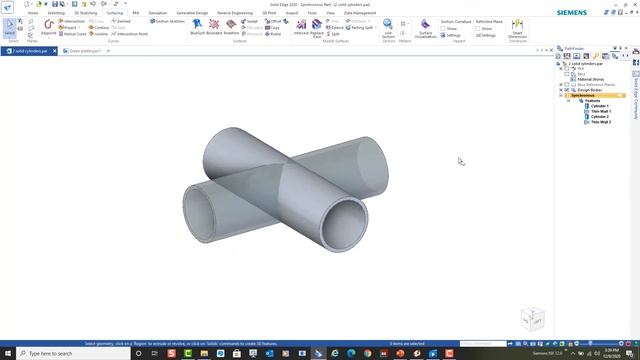Select the Intersection Point command
This screenshot has width=640, height=360.
[x=130, y=34]
